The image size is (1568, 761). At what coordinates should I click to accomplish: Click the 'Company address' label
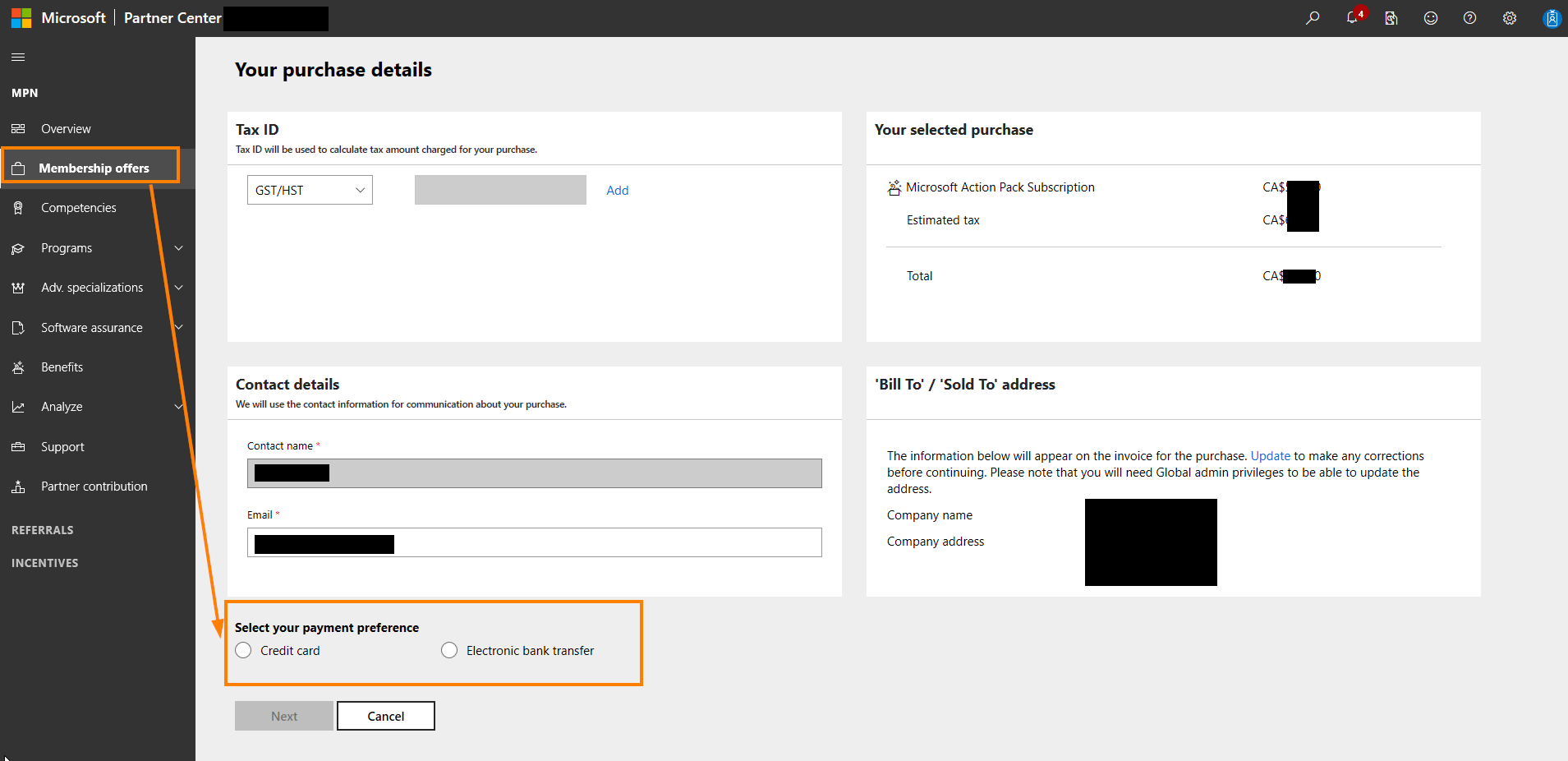[x=936, y=542]
